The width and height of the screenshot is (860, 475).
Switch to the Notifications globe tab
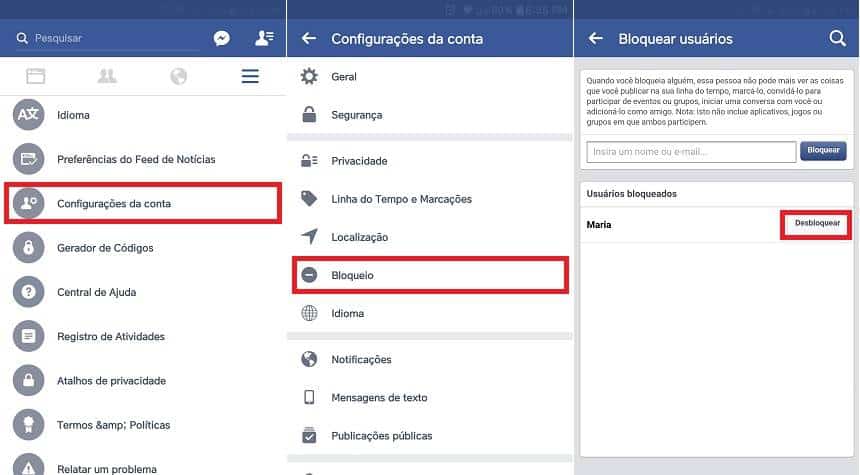coord(178,76)
